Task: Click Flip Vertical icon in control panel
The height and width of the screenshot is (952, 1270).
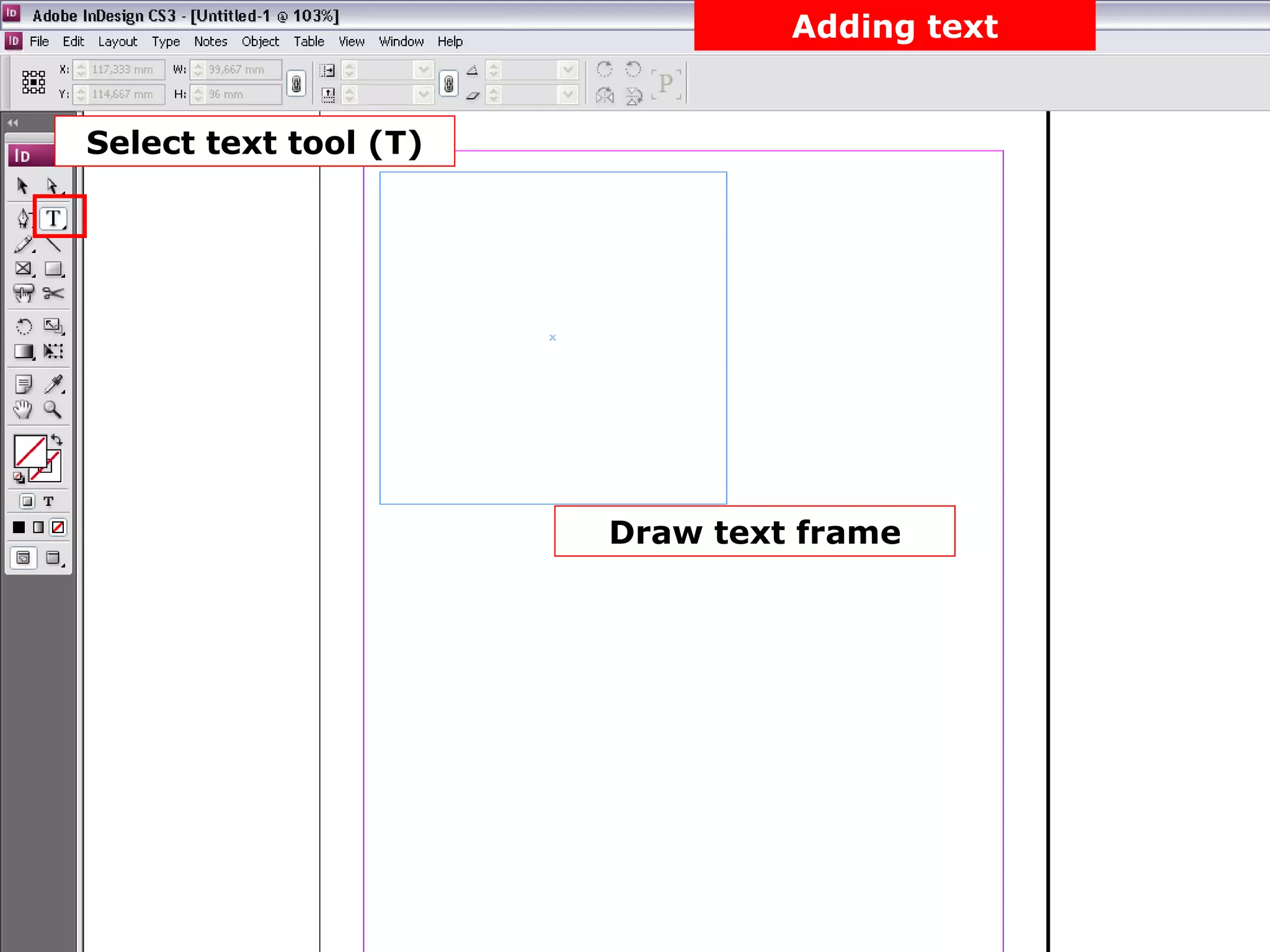Action: [633, 95]
